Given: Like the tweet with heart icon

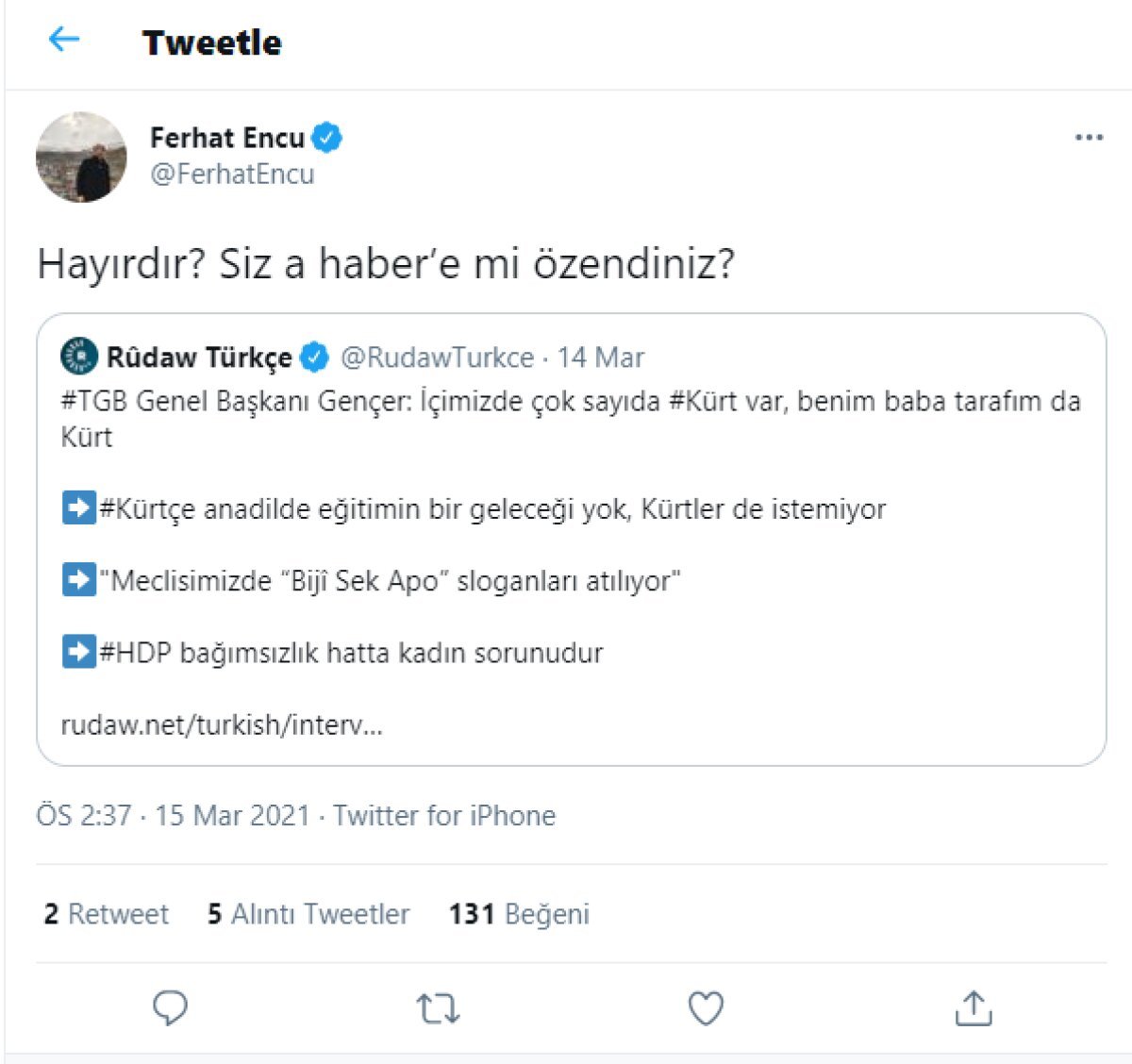Looking at the screenshot, I should tap(706, 1008).
